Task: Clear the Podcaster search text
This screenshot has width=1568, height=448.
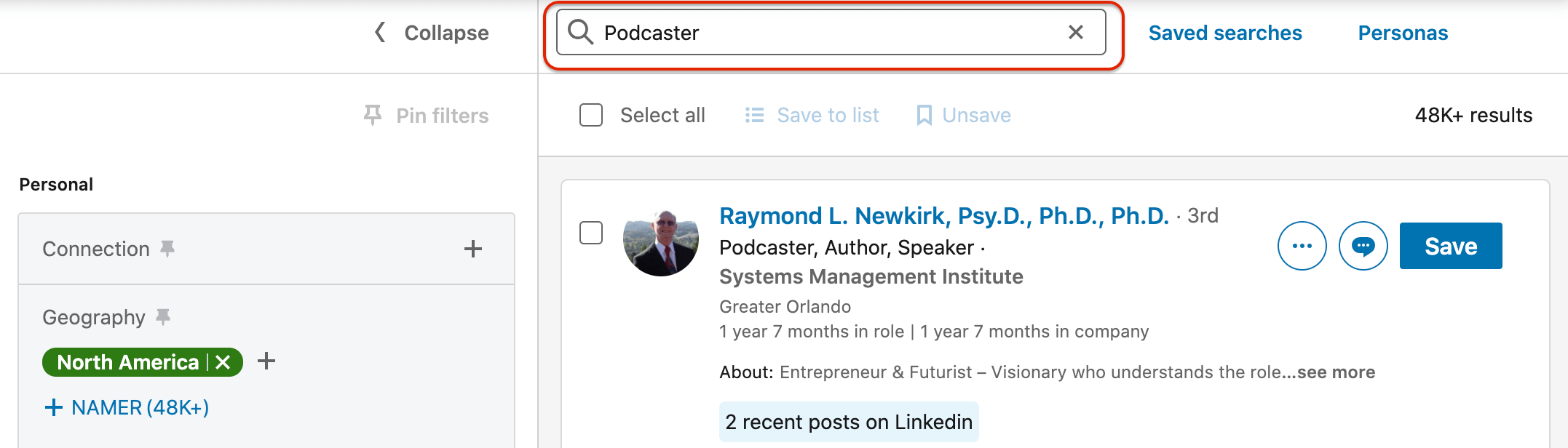Action: pyautogui.click(x=1075, y=32)
